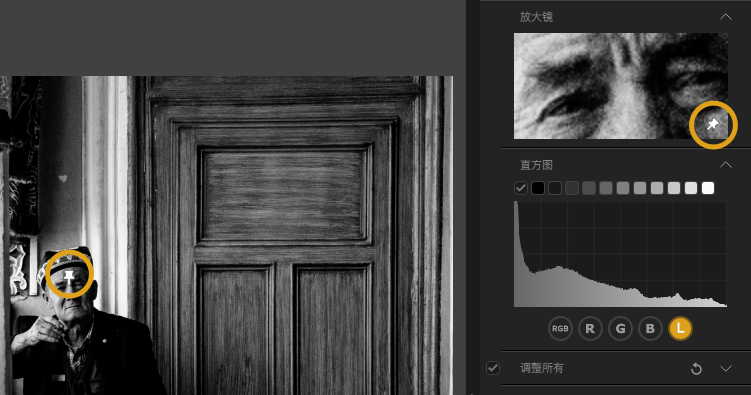Show the red channel histogram
The height and width of the screenshot is (395, 751).
click(x=590, y=328)
